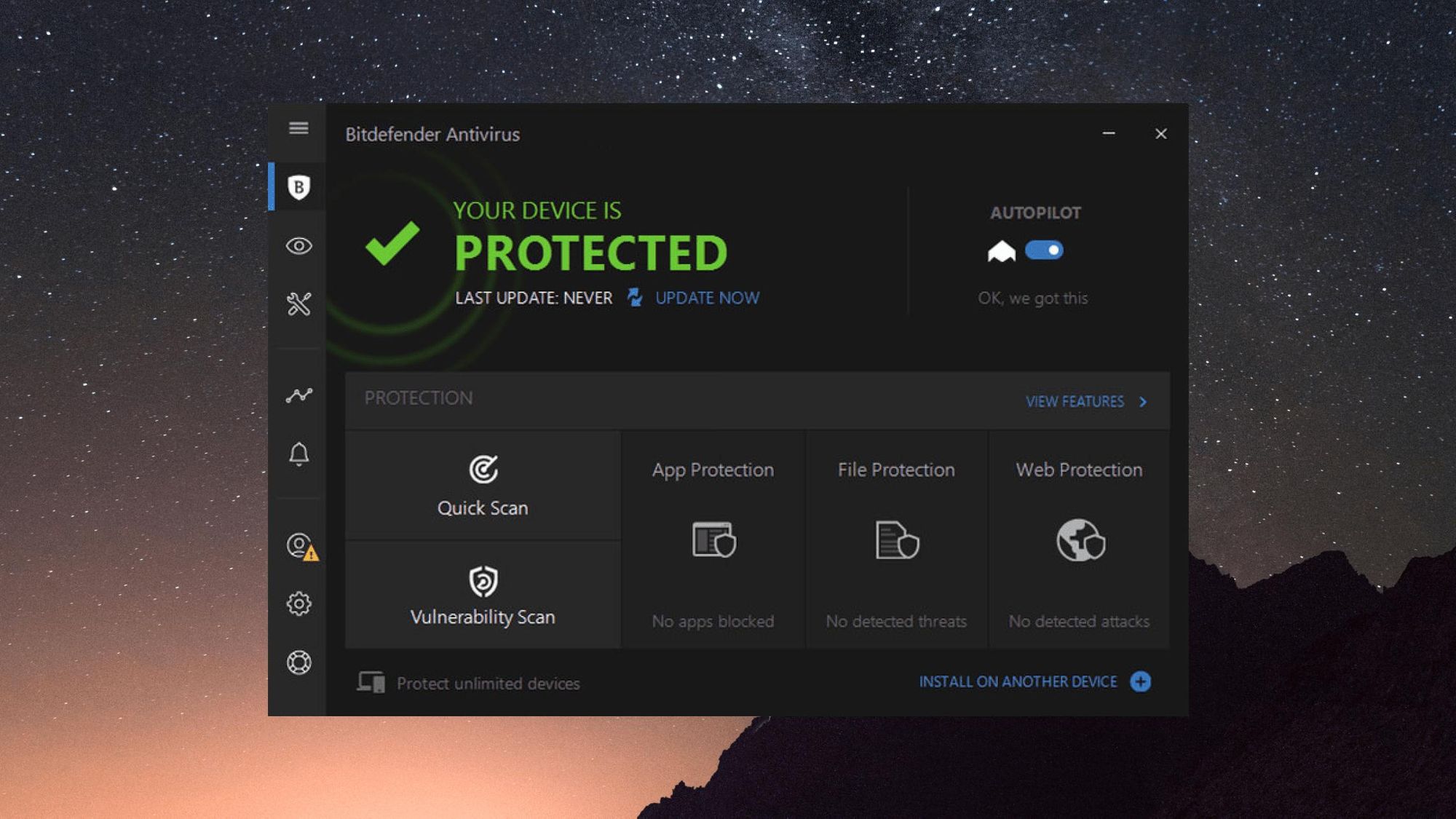Click the Vulnerability Scan icon
Image resolution: width=1456 pixels, height=819 pixels.
(482, 582)
